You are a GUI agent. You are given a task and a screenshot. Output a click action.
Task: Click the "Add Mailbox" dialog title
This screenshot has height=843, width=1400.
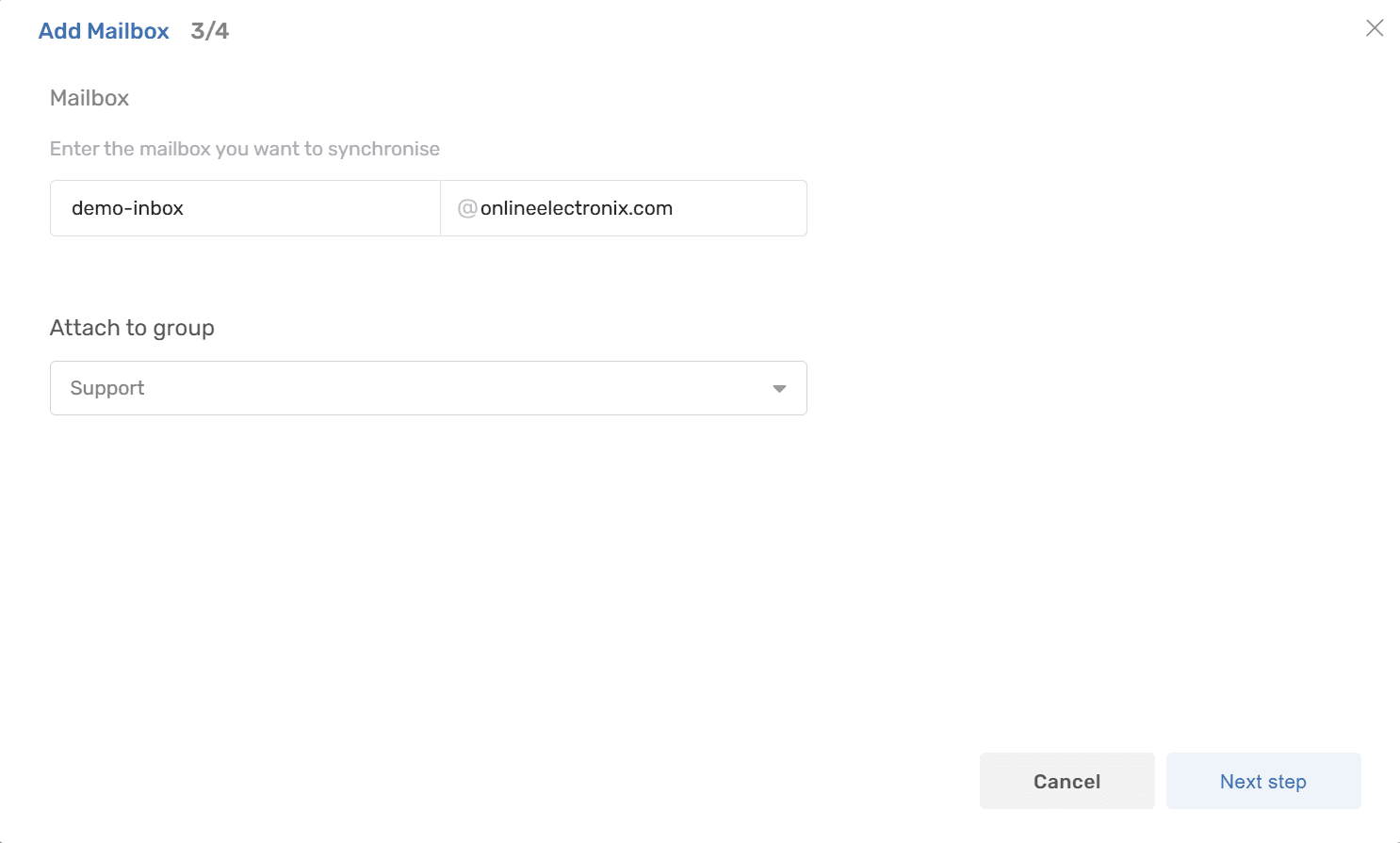point(104,31)
